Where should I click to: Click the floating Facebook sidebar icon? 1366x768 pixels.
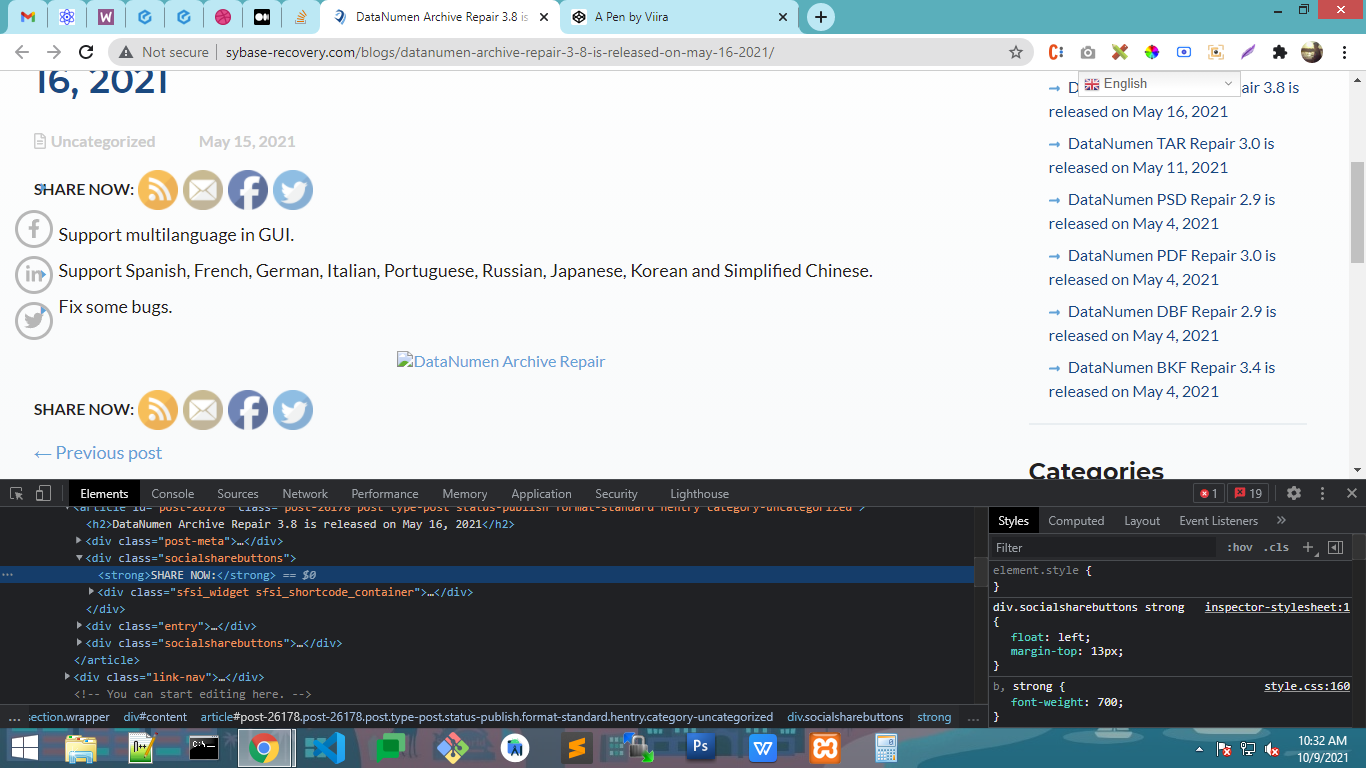pyautogui.click(x=34, y=229)
